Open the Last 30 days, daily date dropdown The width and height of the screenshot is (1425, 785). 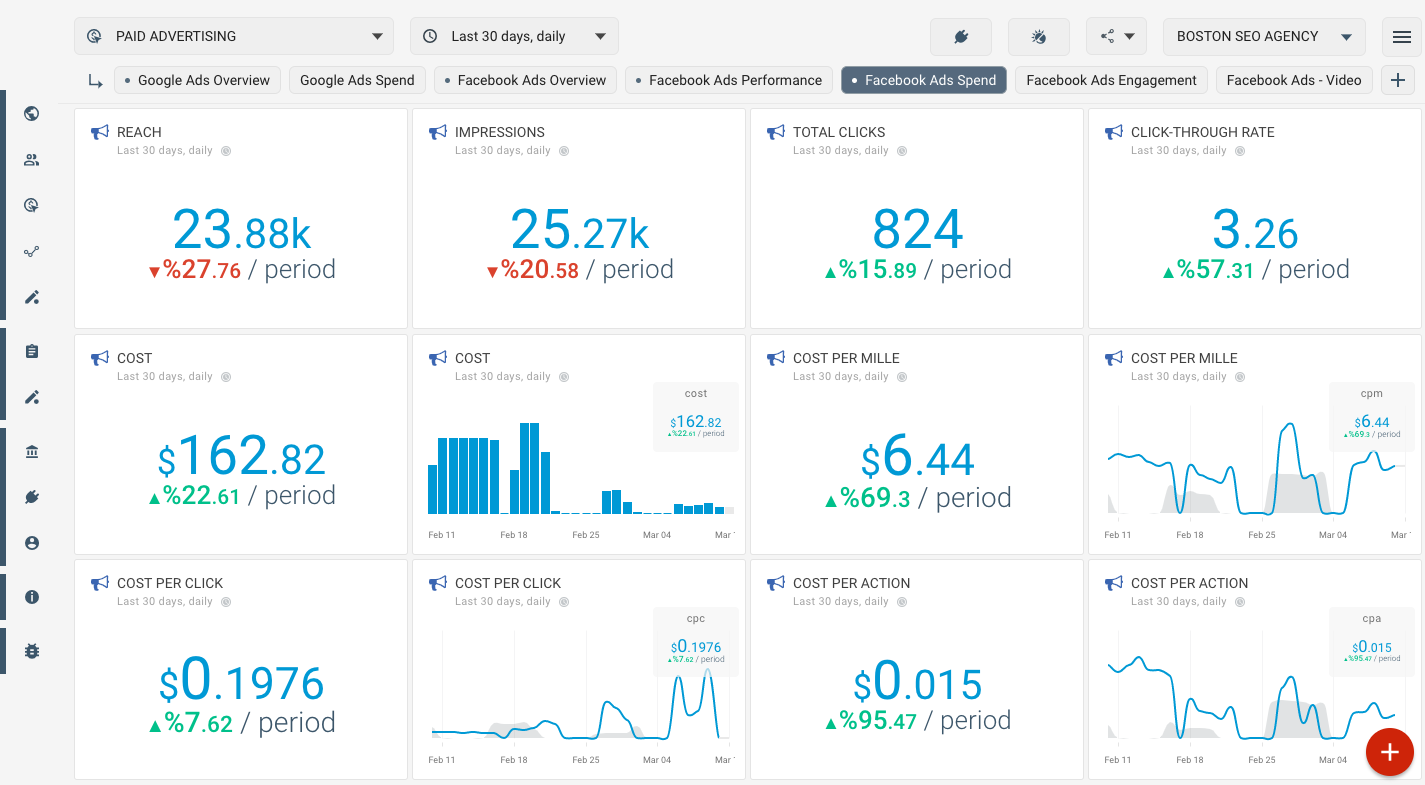pos(514,36)
